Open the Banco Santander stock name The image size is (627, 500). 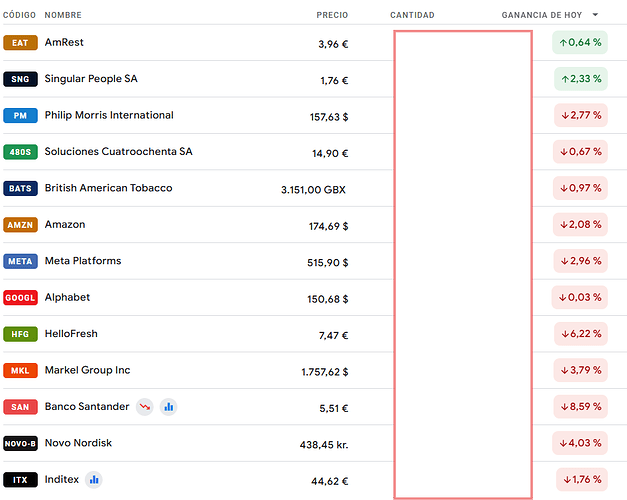(x=87, y=406)
